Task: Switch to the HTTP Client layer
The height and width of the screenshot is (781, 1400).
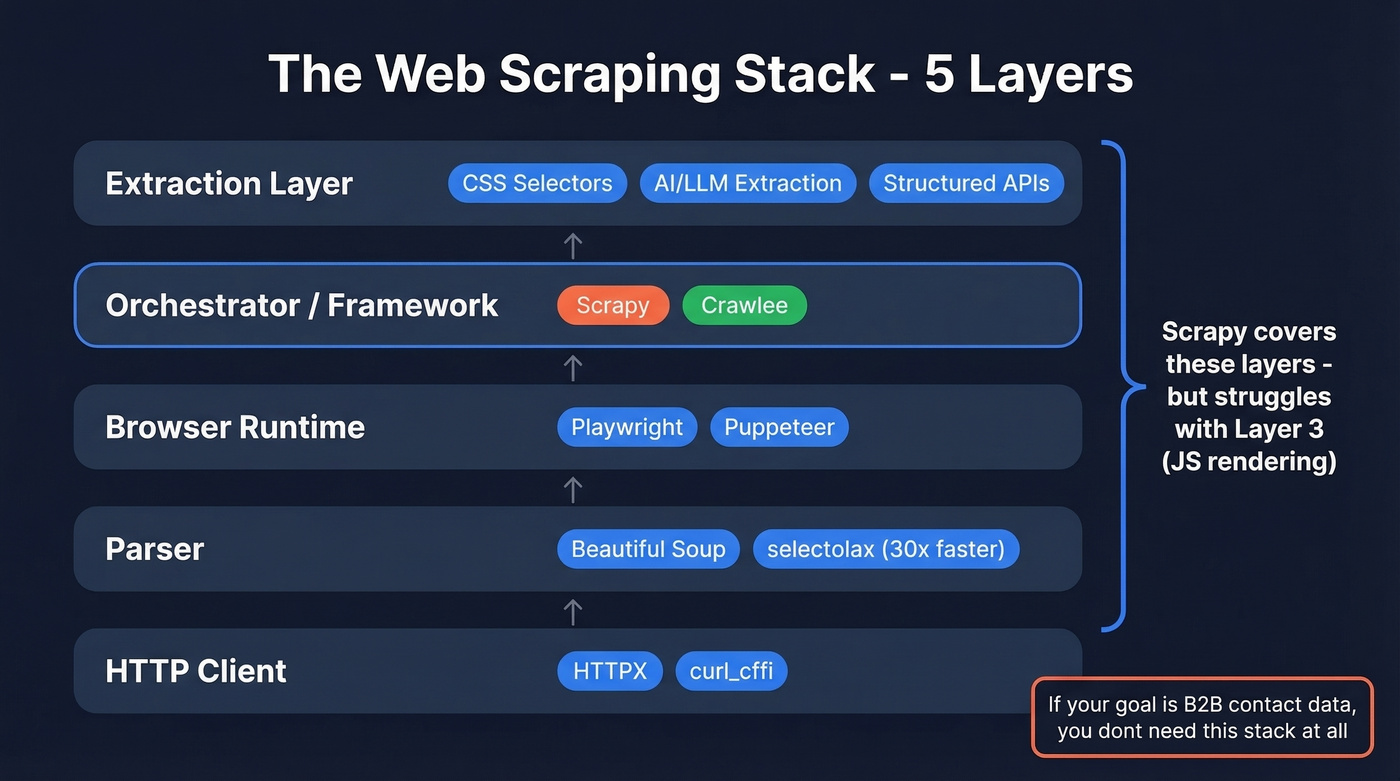Action: pos(195,671)
